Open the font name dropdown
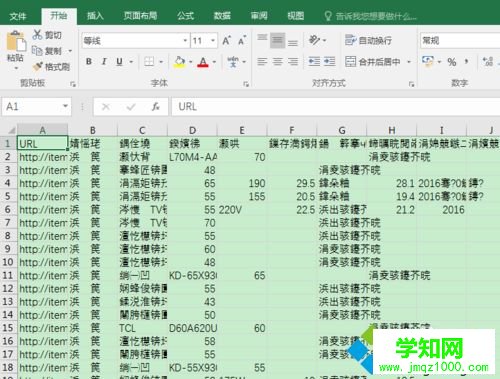The height and width of the screenshot is (379, 500). tap(185, 41)
